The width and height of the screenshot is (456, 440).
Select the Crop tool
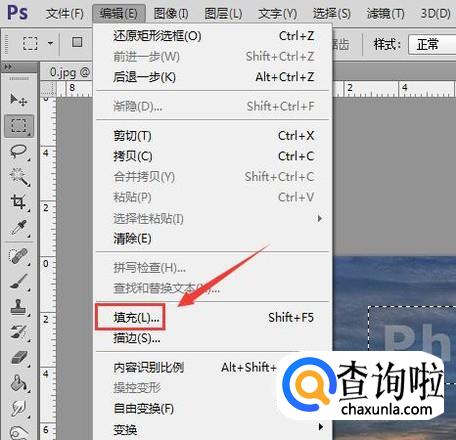(19, 202)
